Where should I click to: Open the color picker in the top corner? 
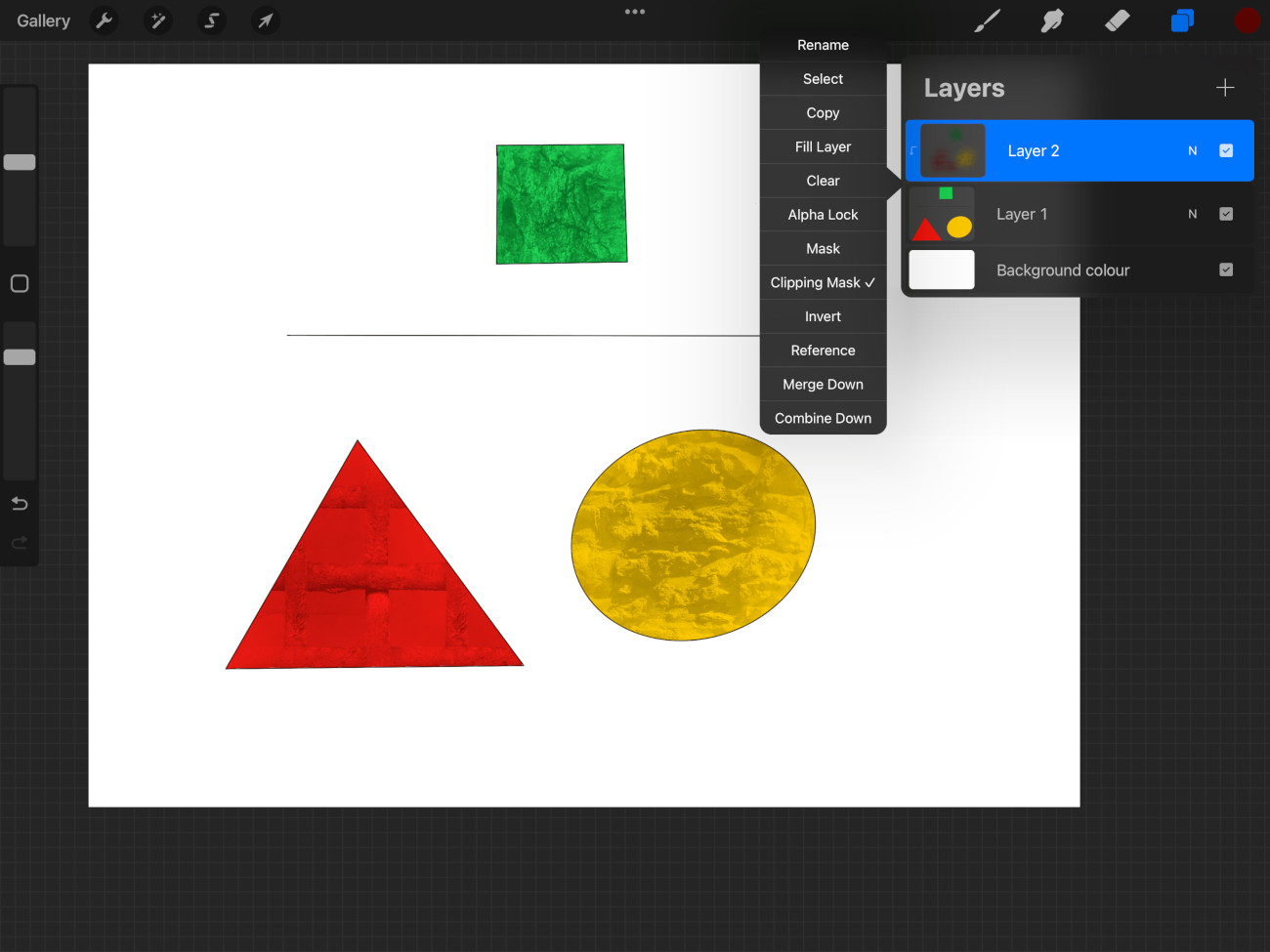click(x=1248, y=21)
